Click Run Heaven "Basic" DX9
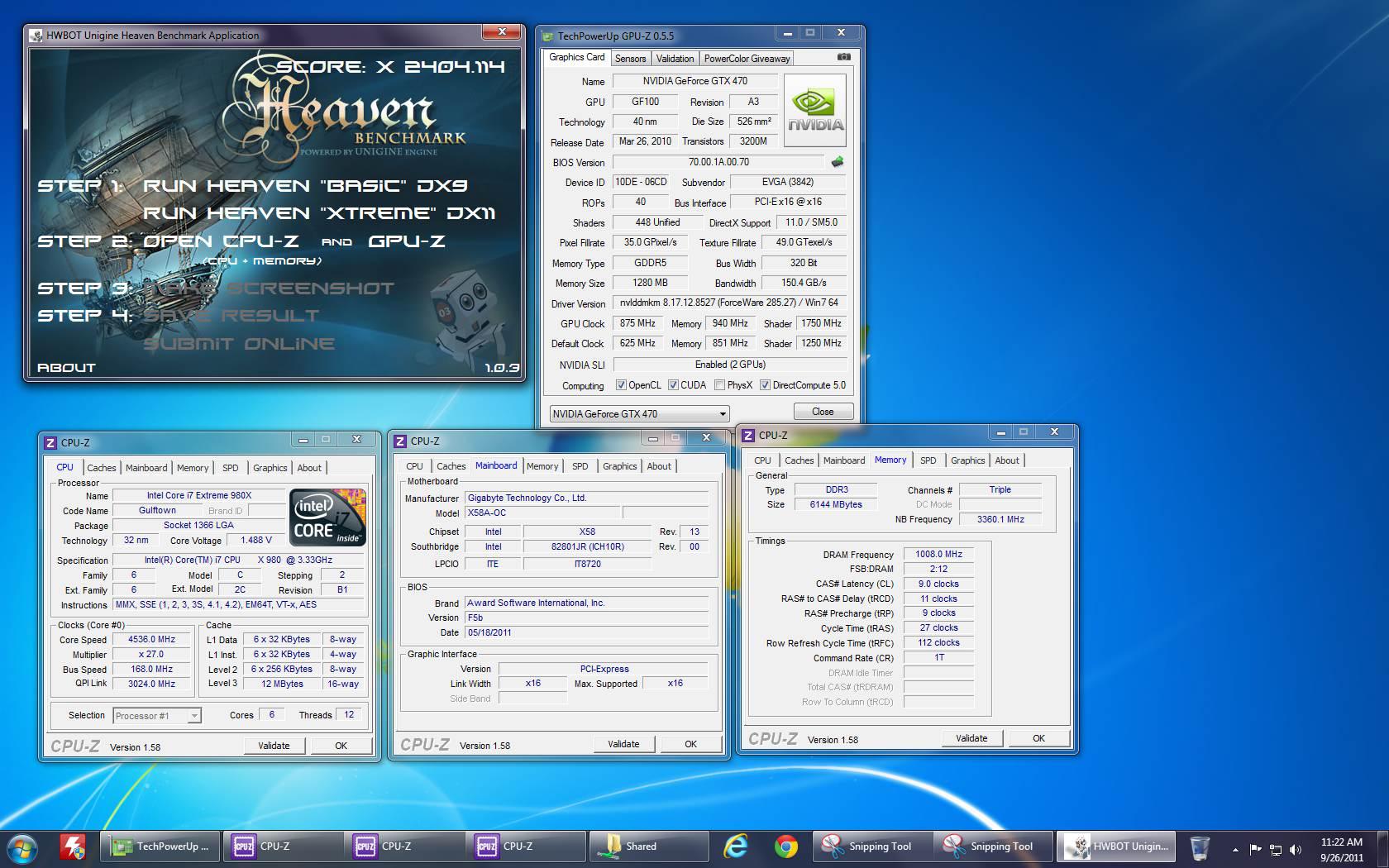Viewport: 1389px width, 868px height. pos(305,186)
